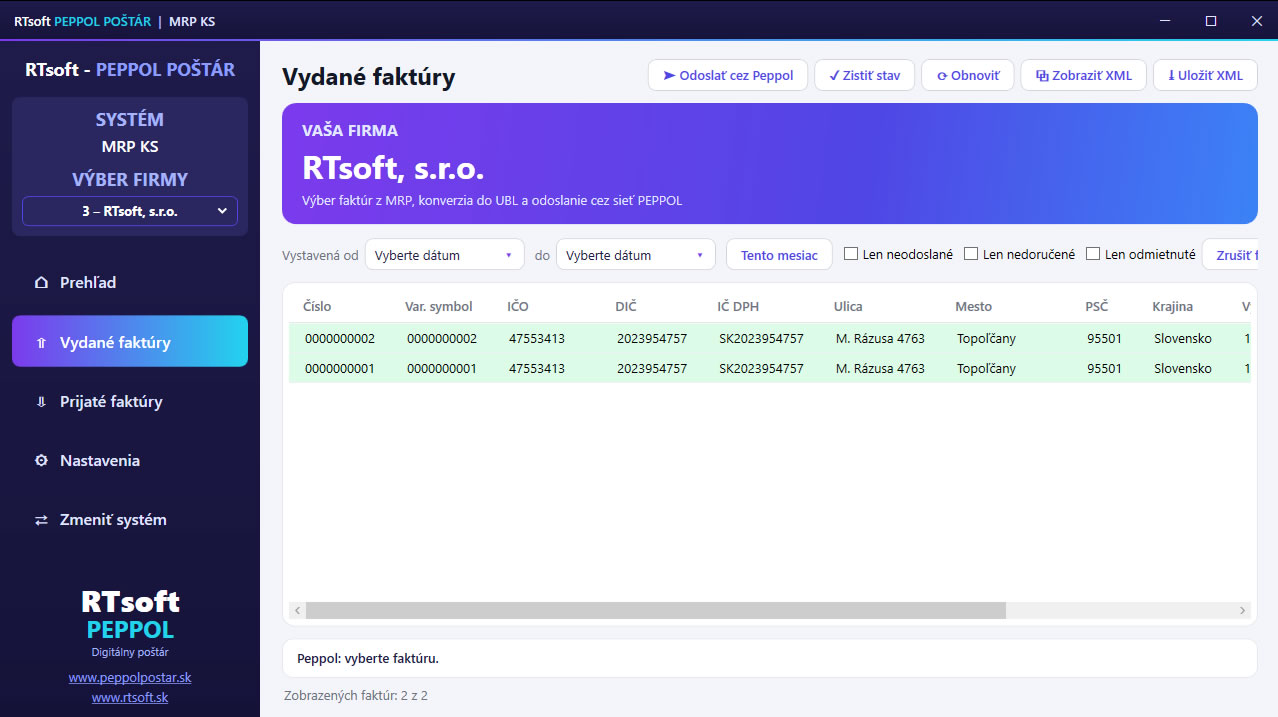Enable the Len odmietnuté checkbox

[x=1093, y=254]
